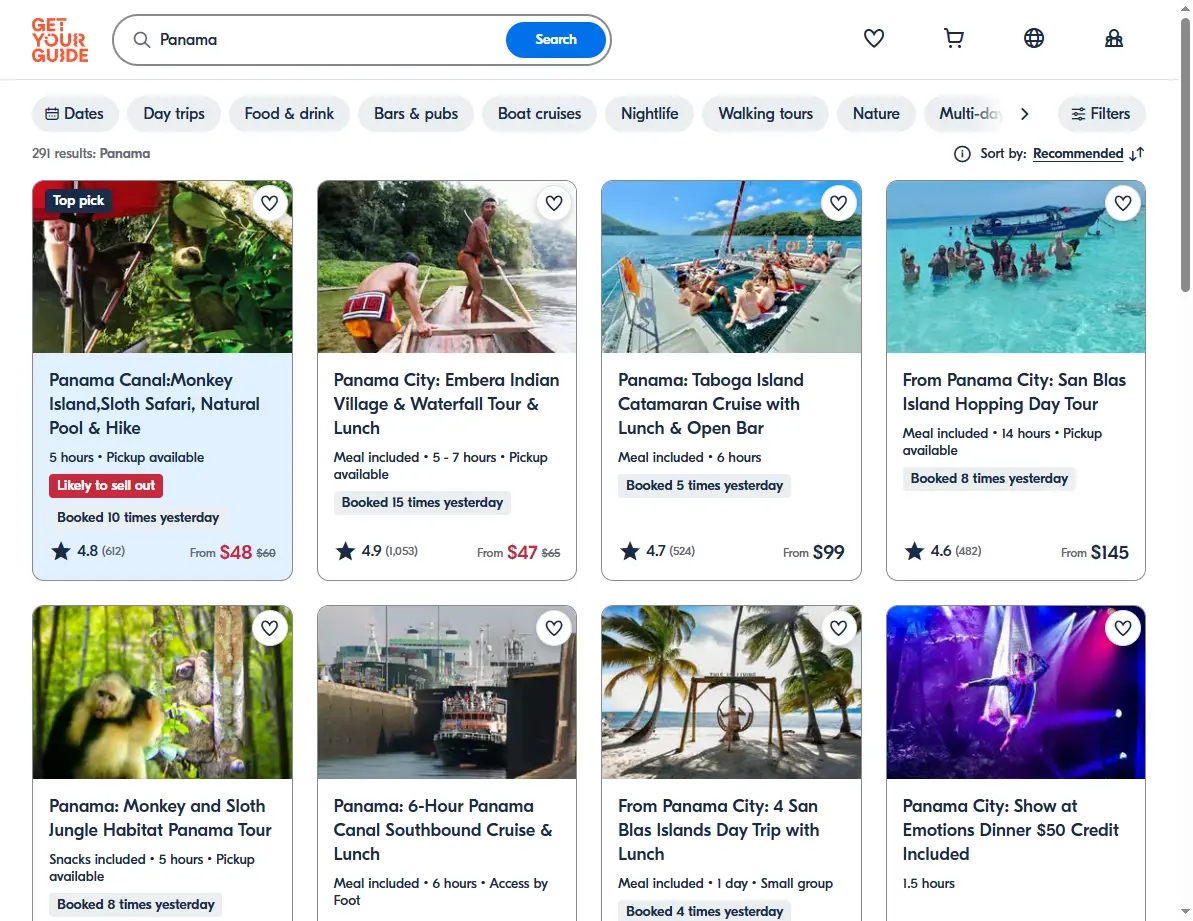
Task: Click the catamaran photo thumbnail
Action: point(731,267)
